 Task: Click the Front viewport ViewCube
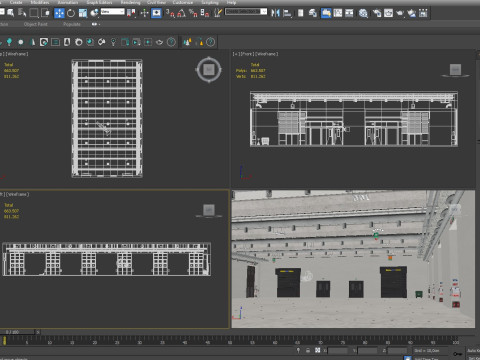pyautogui.click(x=456, y=70)
